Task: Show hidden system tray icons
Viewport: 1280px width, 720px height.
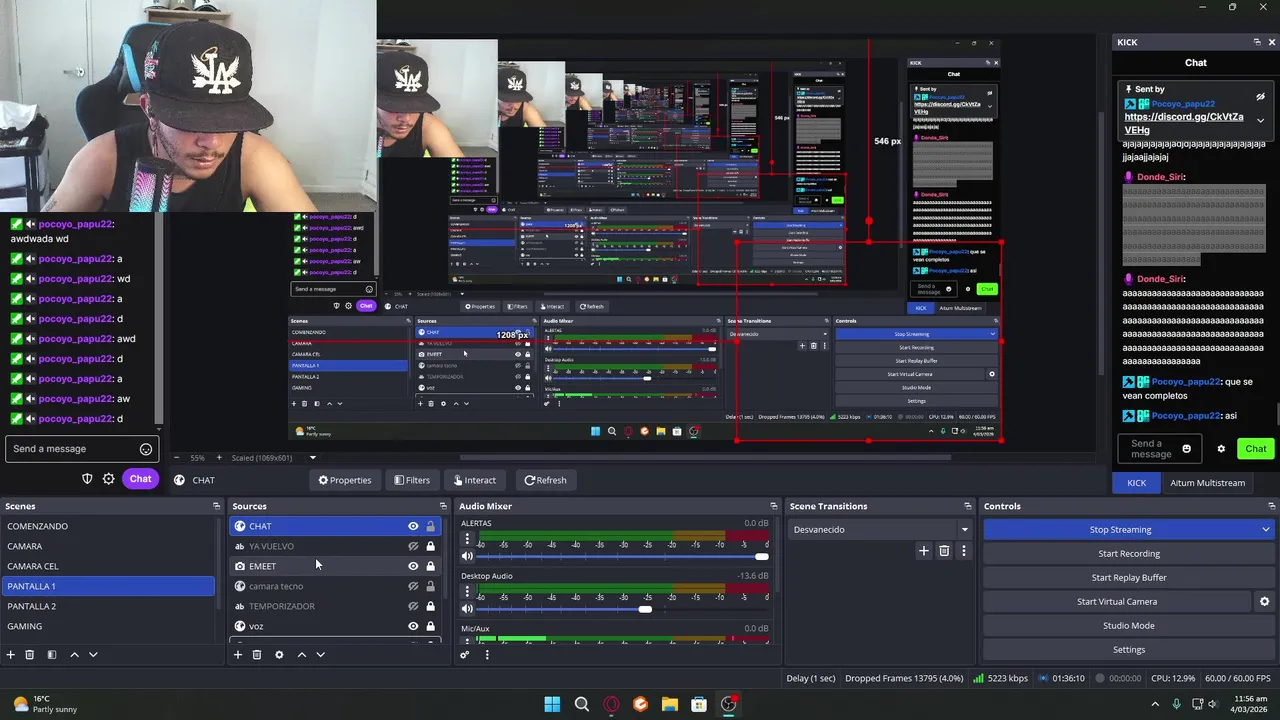Action: tap(1155, 704)
